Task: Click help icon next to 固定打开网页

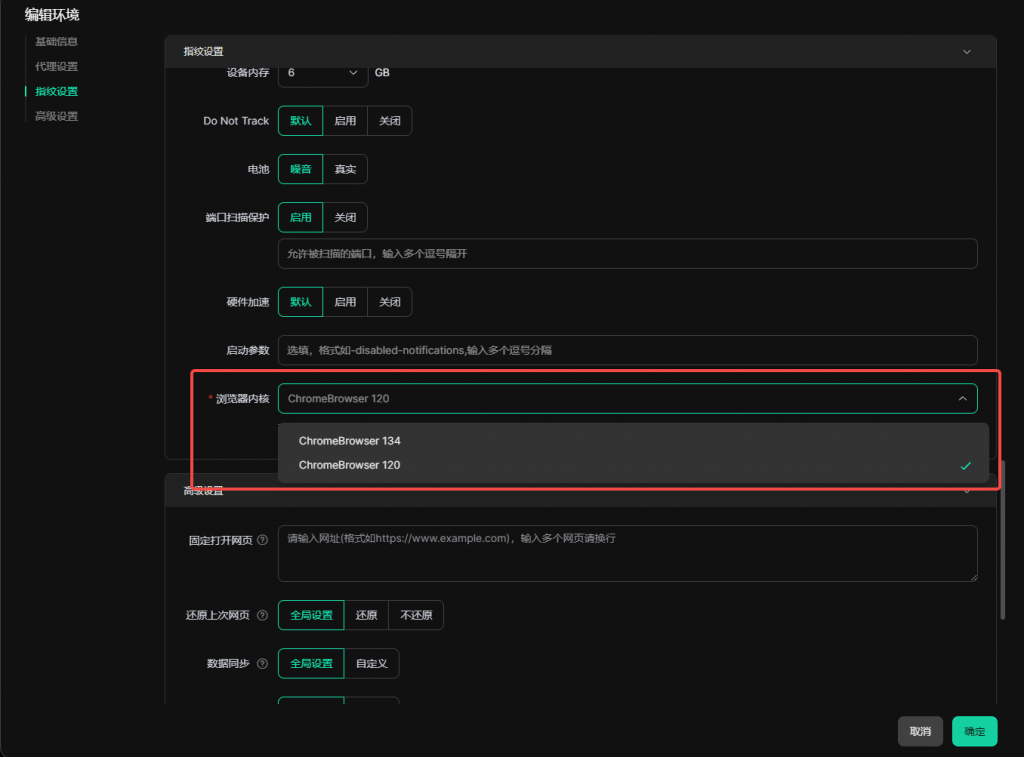Action: click(x=263, y=540)
